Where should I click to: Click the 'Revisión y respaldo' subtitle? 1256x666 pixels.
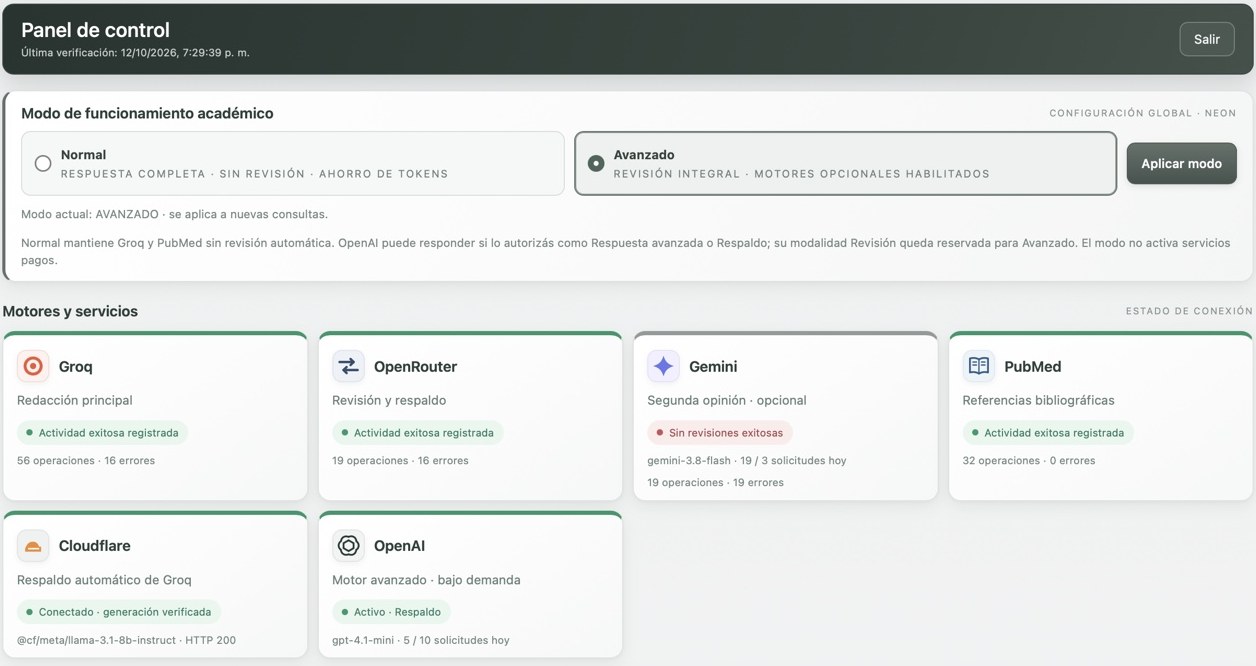[389, 401]
